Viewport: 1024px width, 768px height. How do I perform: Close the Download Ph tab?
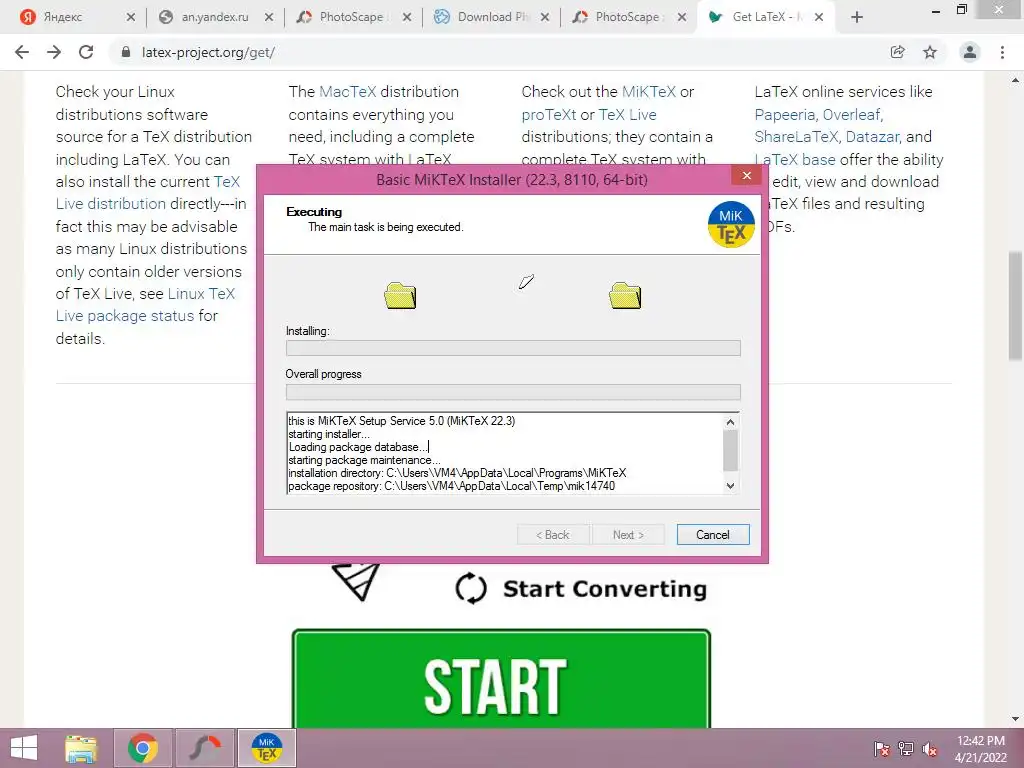(x=545, y=18)
